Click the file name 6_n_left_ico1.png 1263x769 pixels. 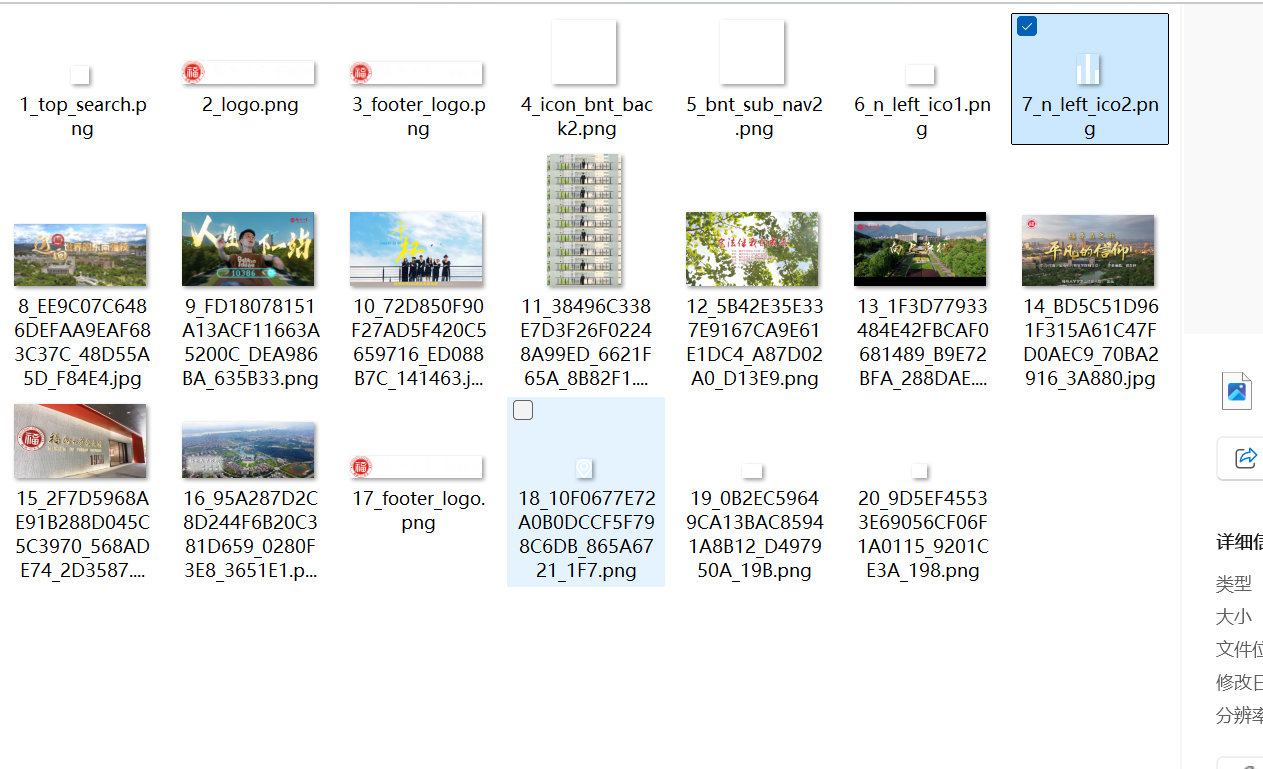922,117
